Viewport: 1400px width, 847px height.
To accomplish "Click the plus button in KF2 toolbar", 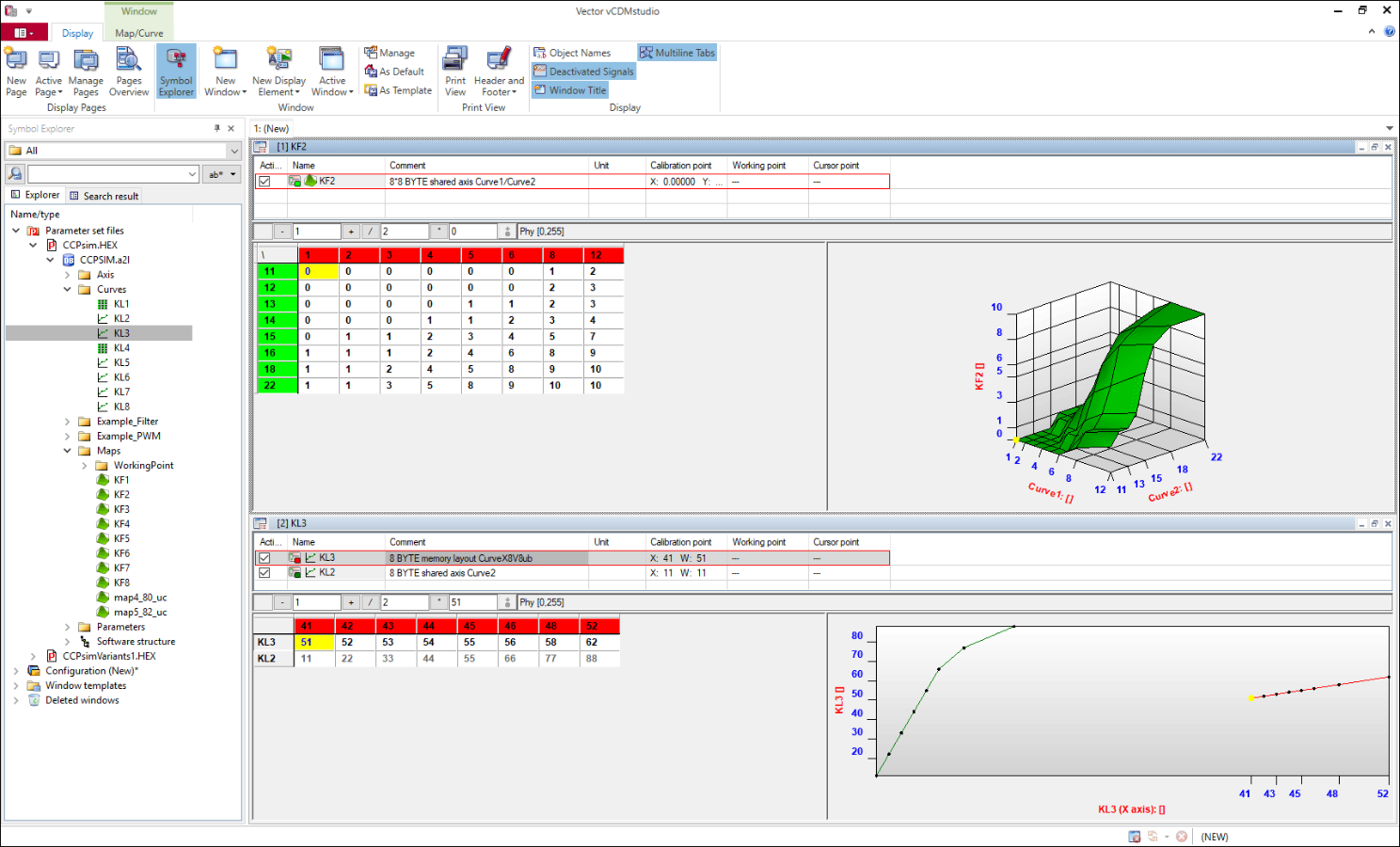I will 351,232.
